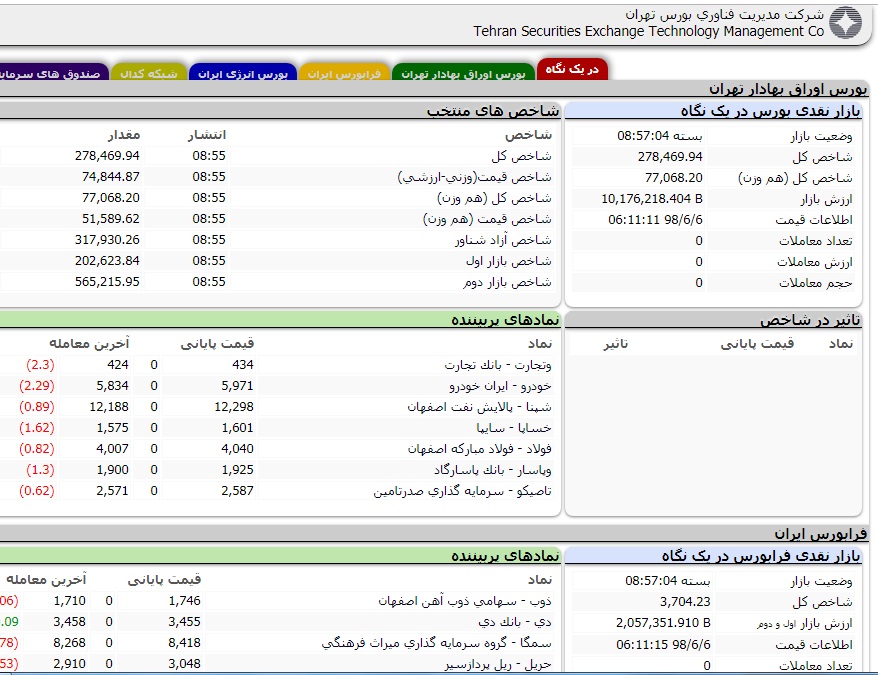
Task: Click the closing price '12,298'
Action: click(x=234, y=407)
